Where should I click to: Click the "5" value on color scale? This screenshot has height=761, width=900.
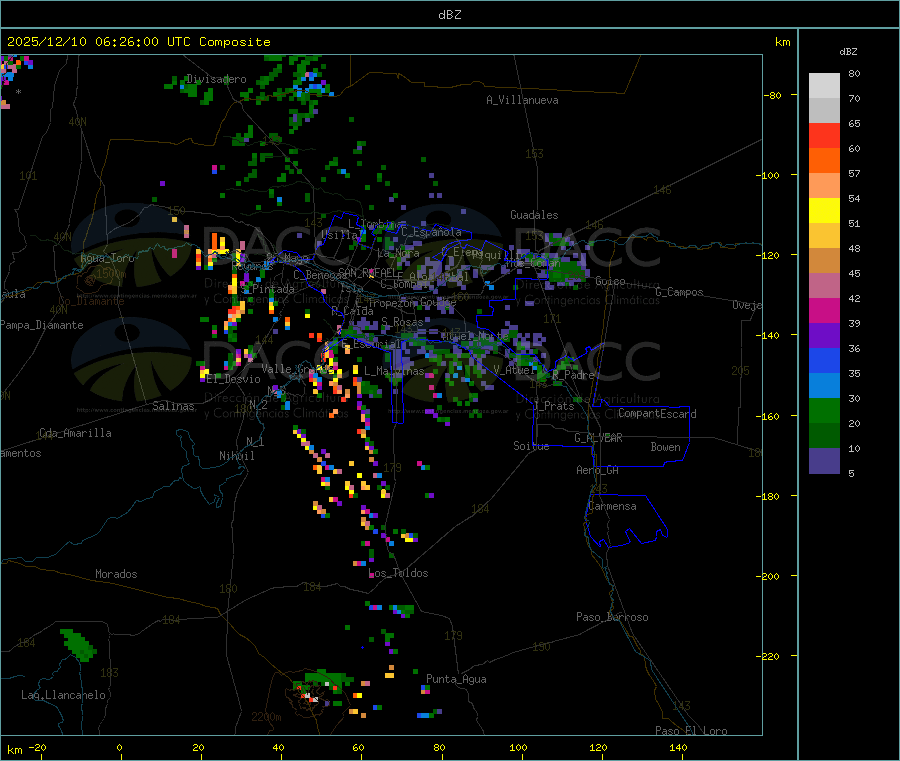coord(851,473)
